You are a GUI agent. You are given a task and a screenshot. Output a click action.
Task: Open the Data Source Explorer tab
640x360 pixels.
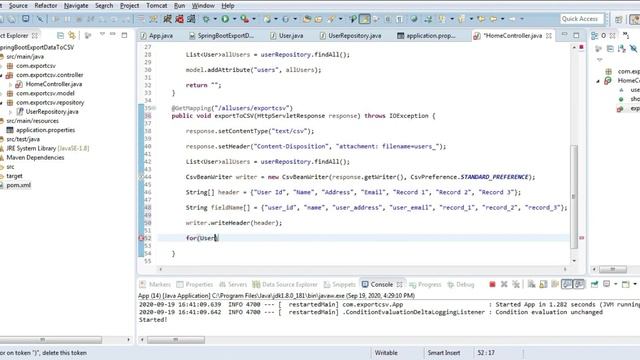click(285, 284)
